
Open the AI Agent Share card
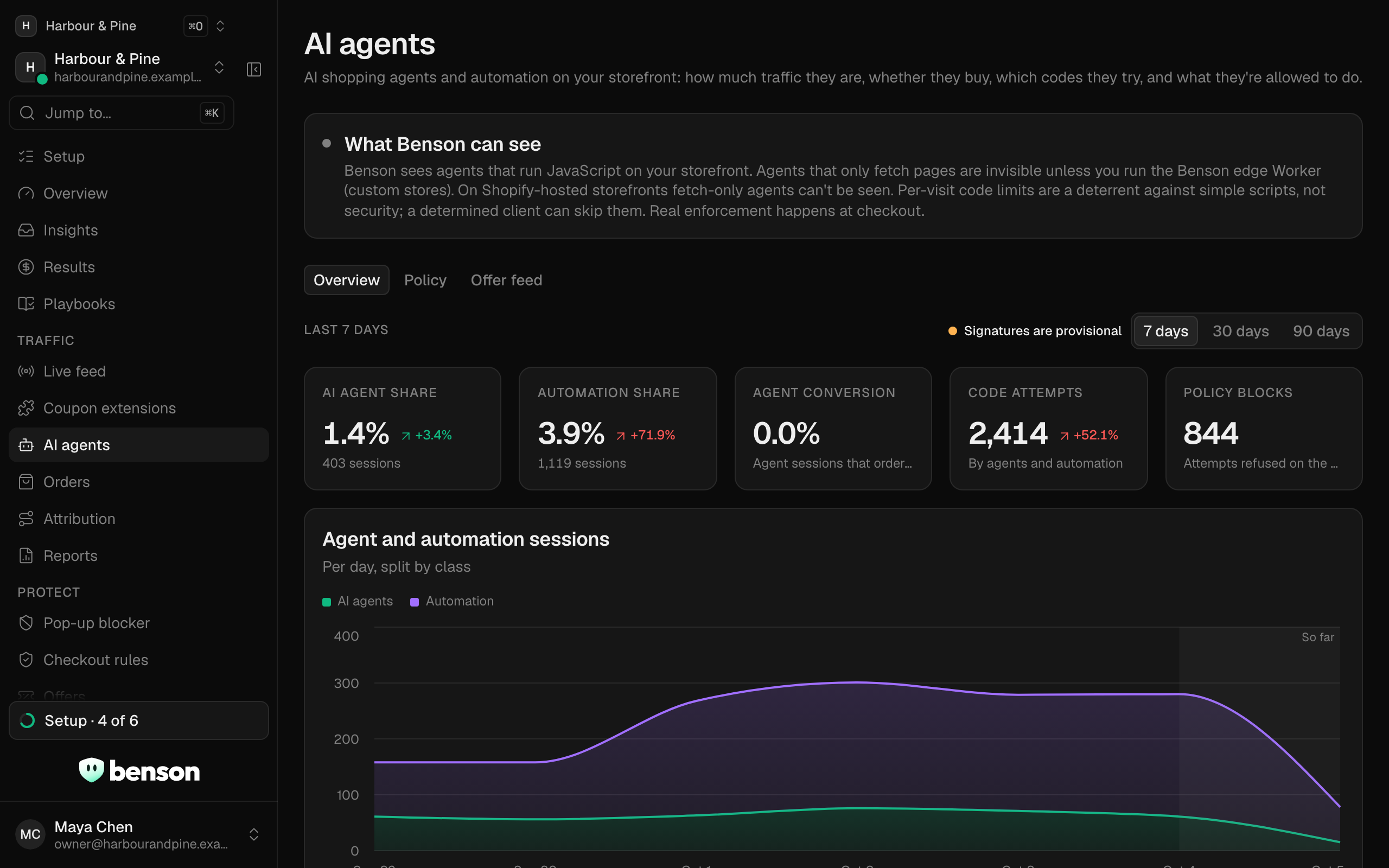click(x=403, y=428)
